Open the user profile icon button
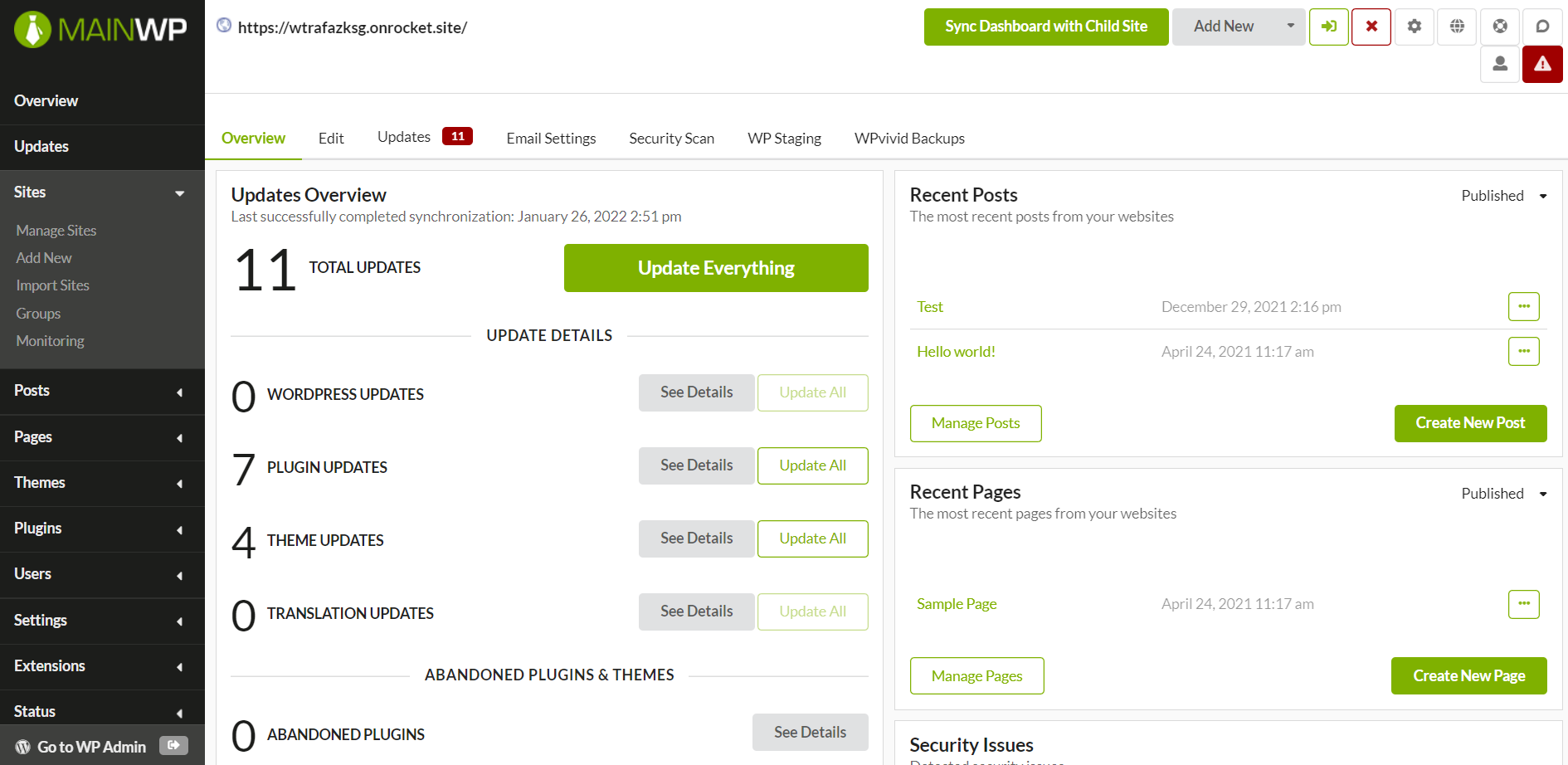This screenshot has height=765, width=1568. [x=1500, y=64]
